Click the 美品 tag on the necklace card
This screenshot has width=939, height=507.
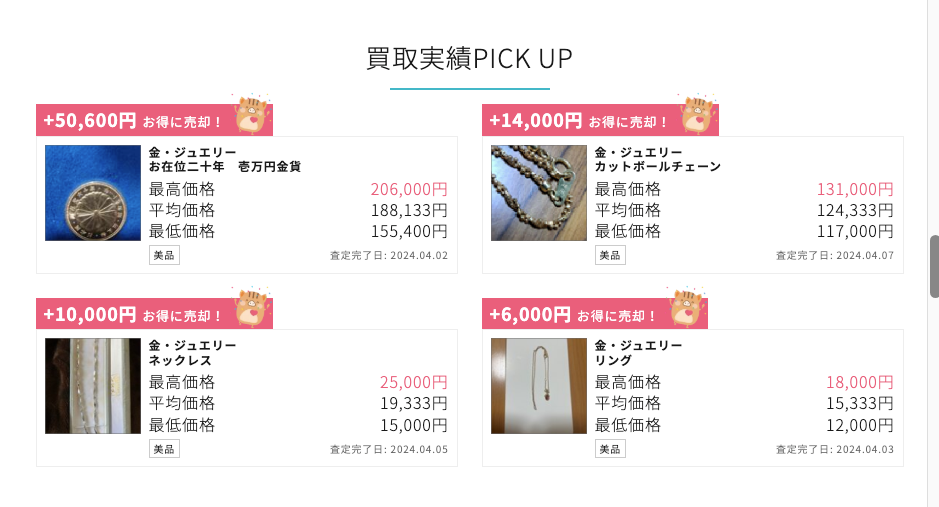pos(164,449)
